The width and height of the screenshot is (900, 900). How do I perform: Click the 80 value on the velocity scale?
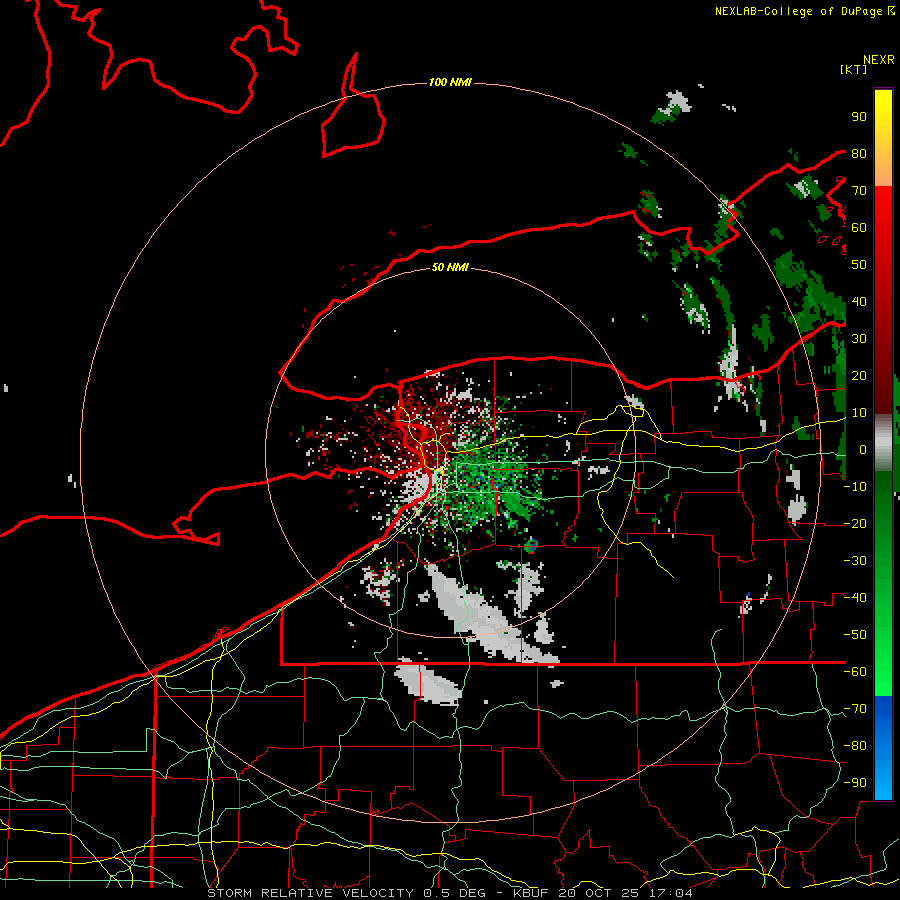point(859,153)
